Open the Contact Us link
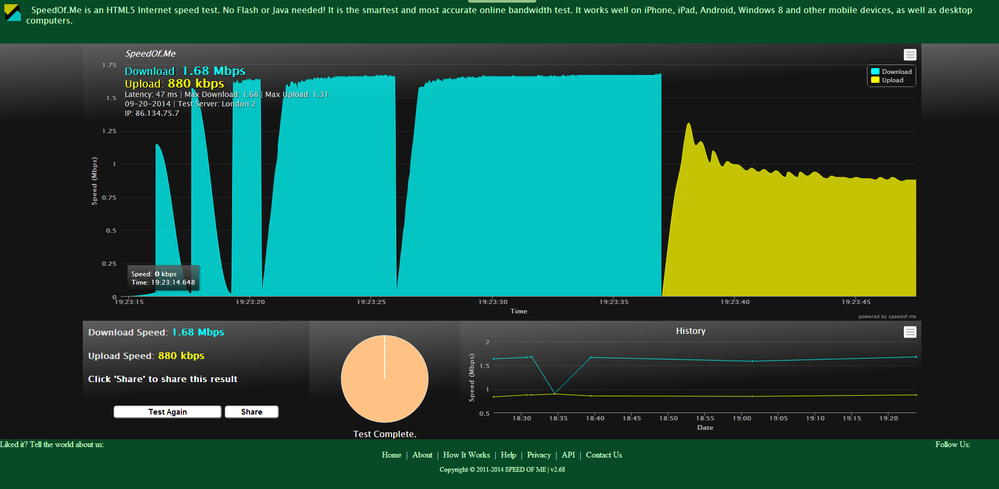This screenshot has width=999, height=489. click(604, 455)
